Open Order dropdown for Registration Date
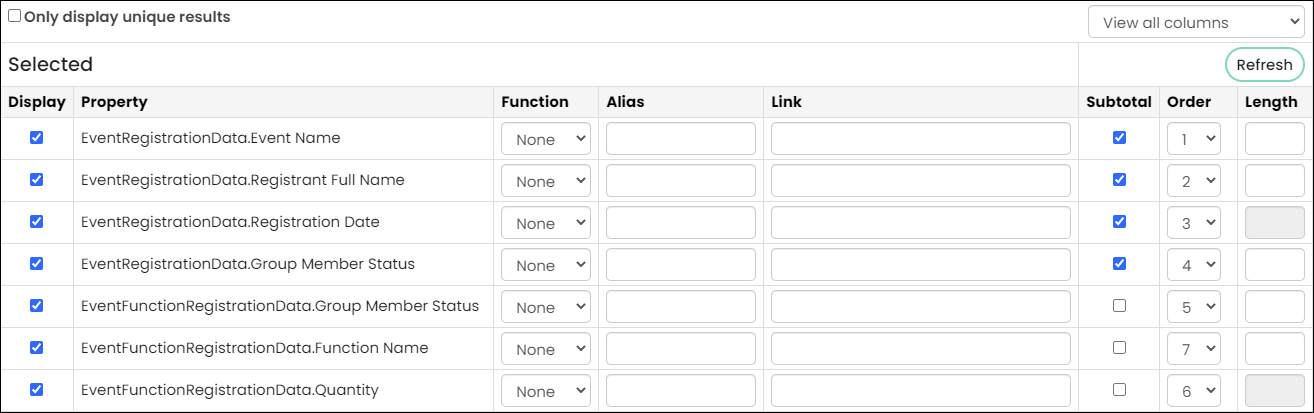Screen dimensions: 1314x413 (x=1194, y=223)
